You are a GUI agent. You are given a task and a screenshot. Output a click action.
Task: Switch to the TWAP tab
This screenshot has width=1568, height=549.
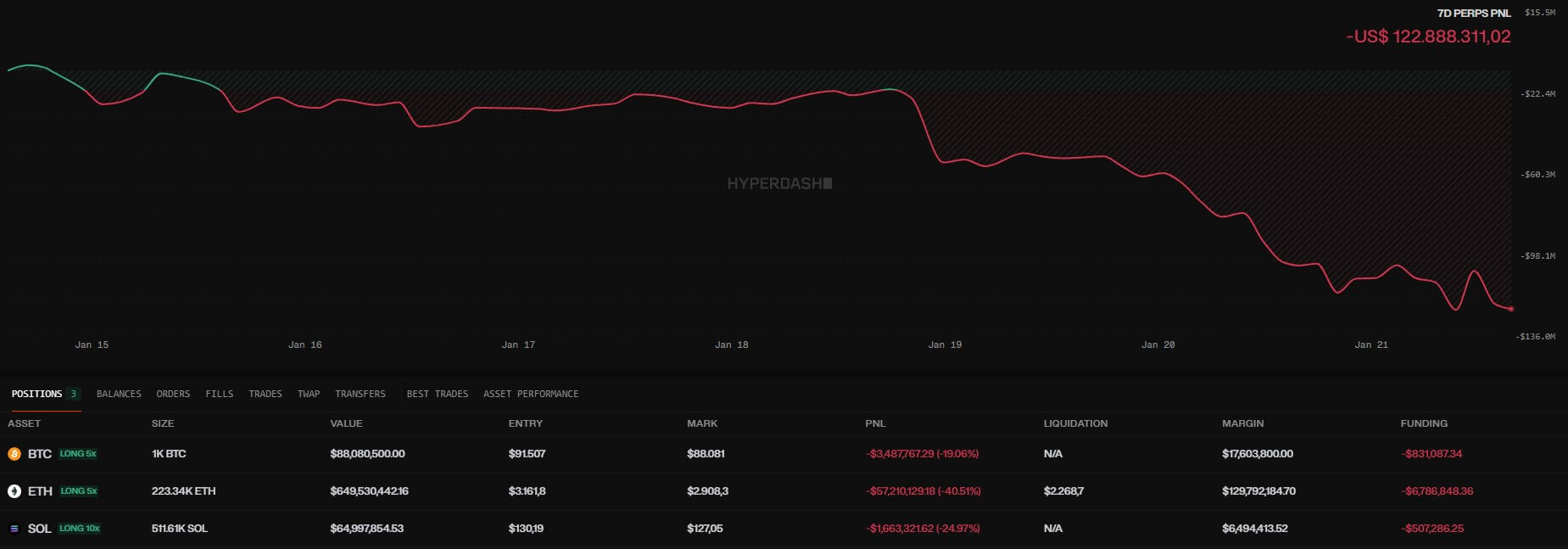pyautogui.click(x=309, y=394)
